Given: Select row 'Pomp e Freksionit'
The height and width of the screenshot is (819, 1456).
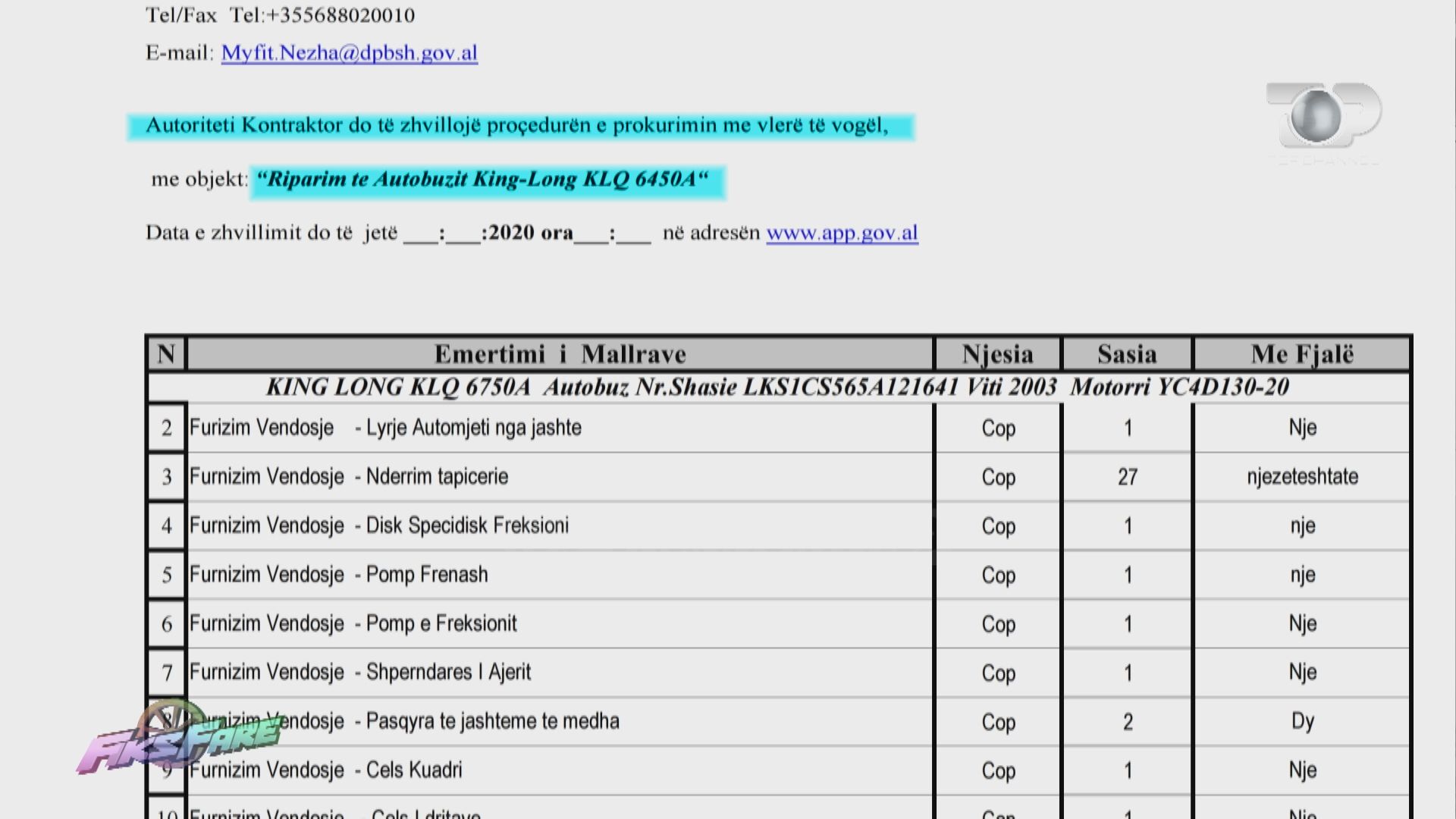Looking at the screenshot, I should (778, 624).
